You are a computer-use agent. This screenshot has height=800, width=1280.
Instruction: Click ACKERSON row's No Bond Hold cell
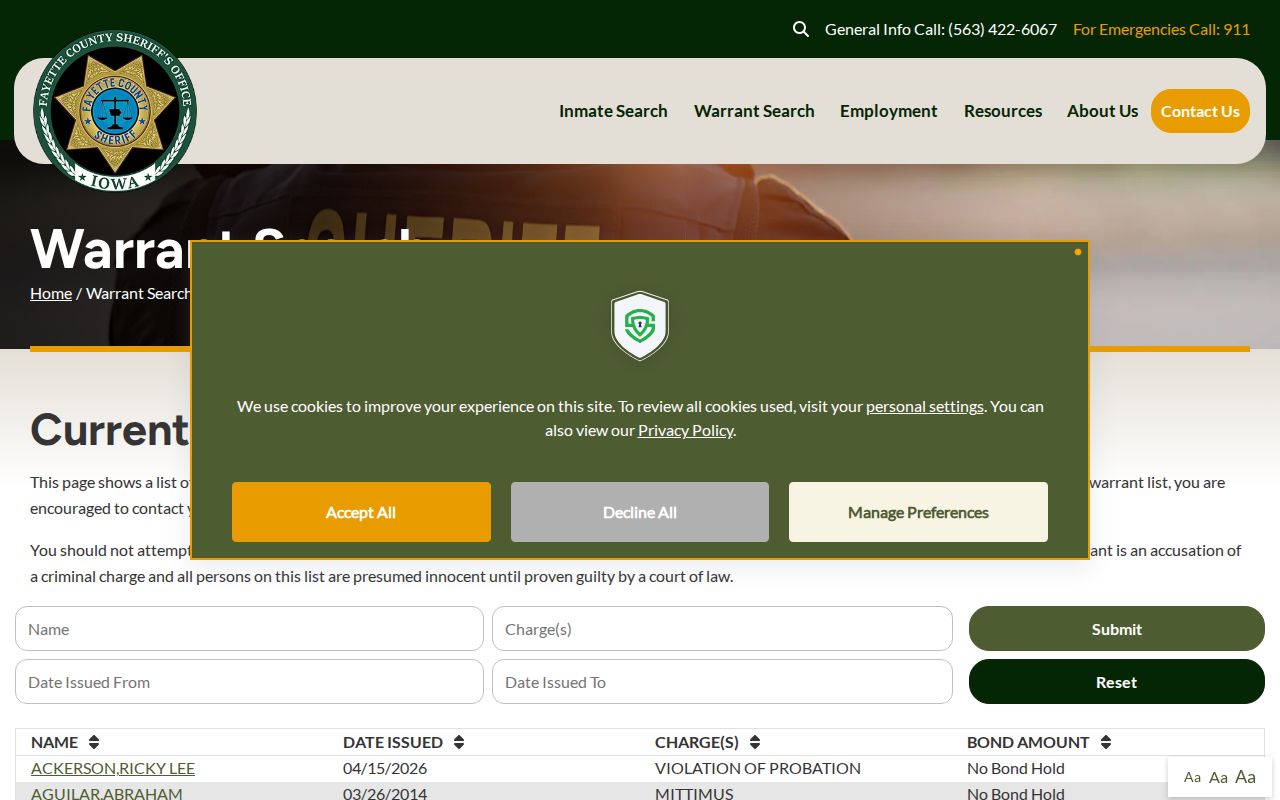pyautogui.click(x=1016, y=768)
